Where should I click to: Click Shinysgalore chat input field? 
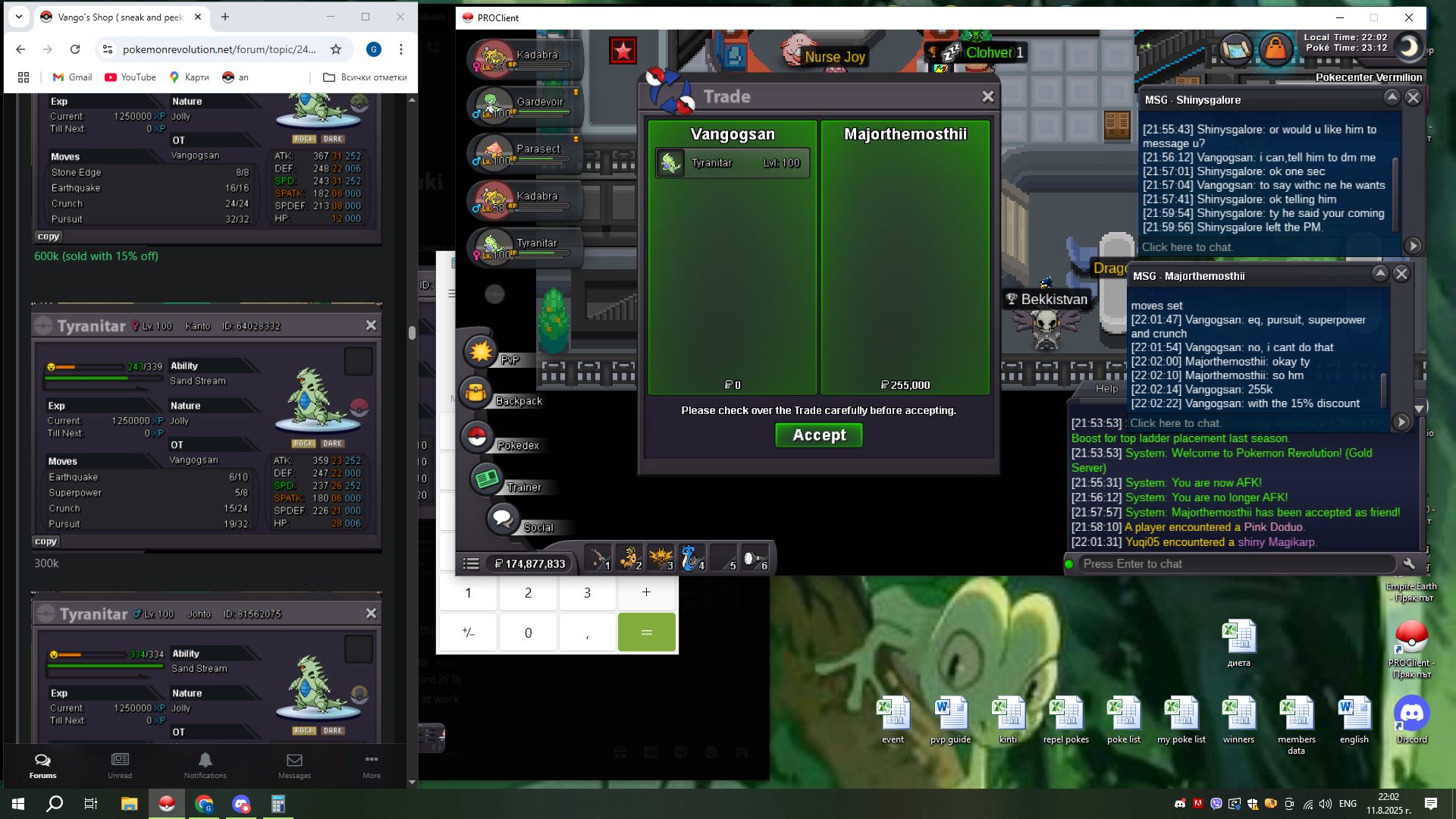[1270, 247]
